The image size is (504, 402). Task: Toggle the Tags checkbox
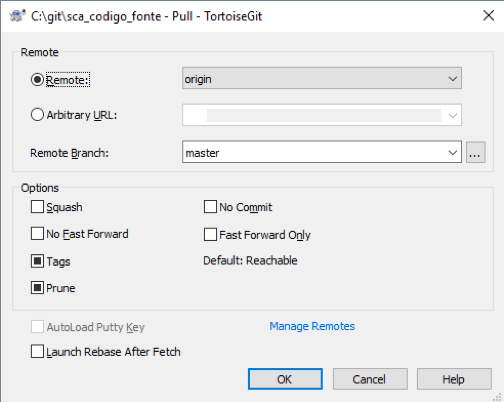(x=37, y=261)
